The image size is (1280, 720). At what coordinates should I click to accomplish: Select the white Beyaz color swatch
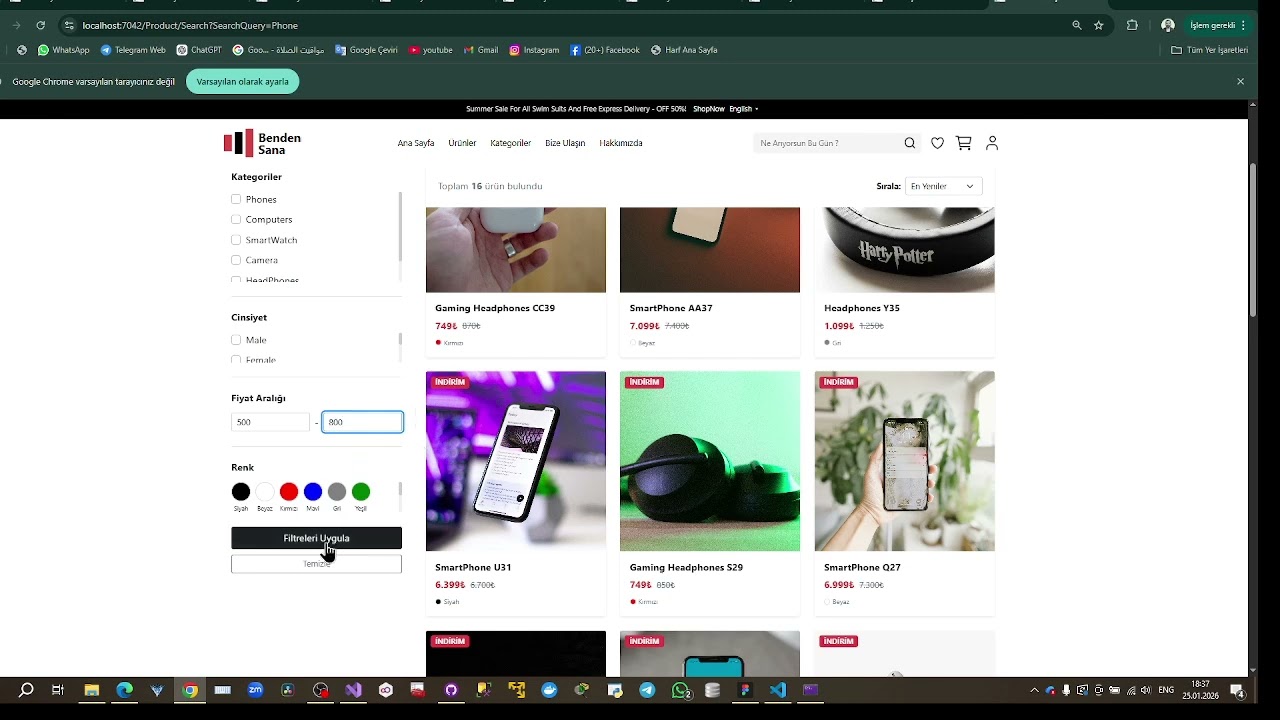pos(265,492)
